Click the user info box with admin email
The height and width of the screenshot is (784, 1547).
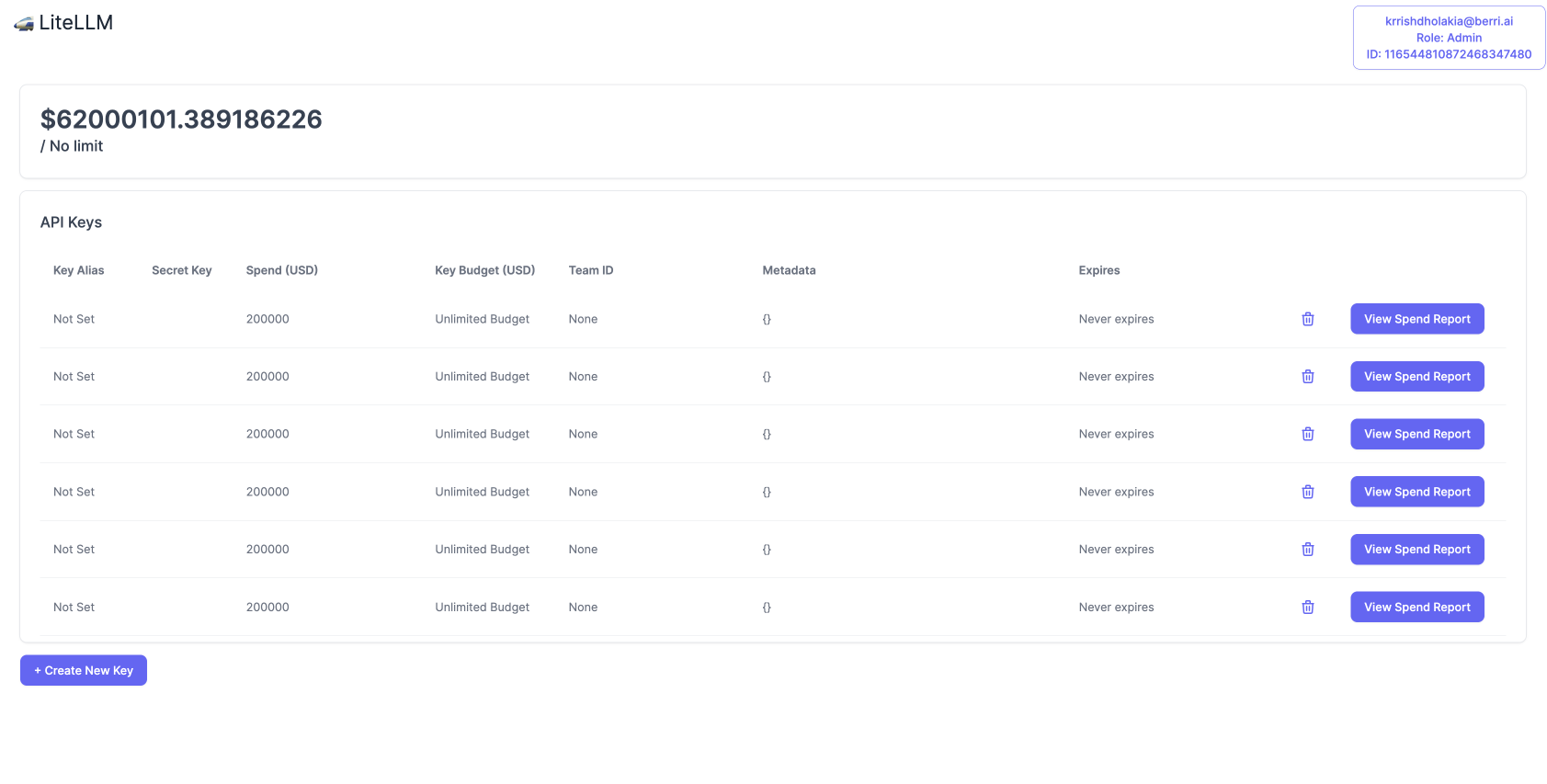click(x=1449, y=38)
